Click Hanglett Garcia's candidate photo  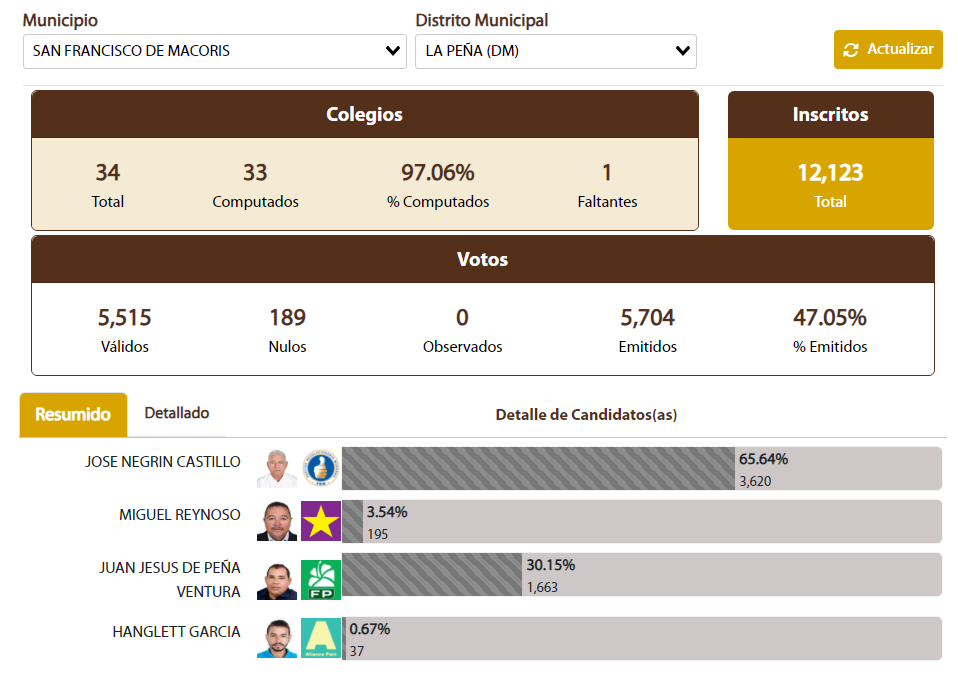(277, 638)
